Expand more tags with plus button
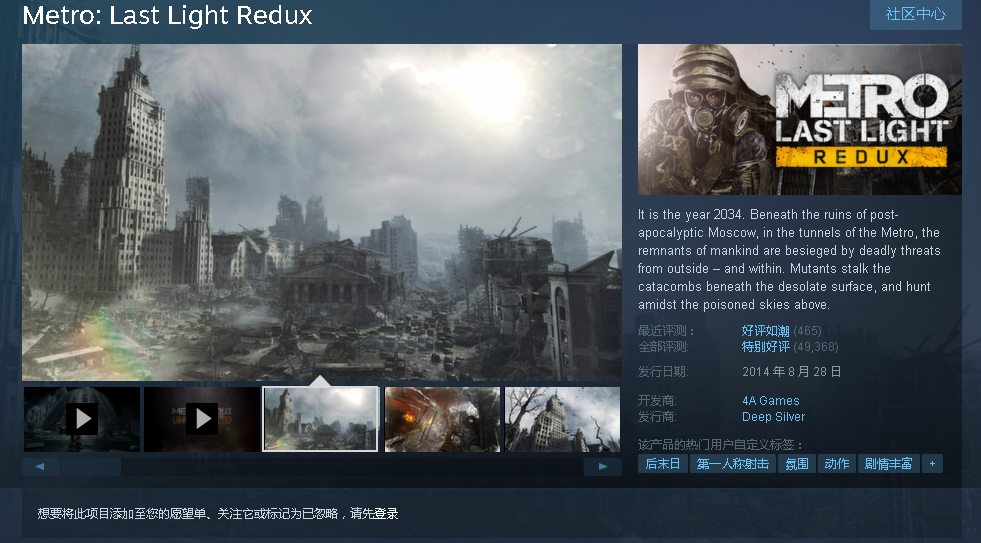 point(932,464)
